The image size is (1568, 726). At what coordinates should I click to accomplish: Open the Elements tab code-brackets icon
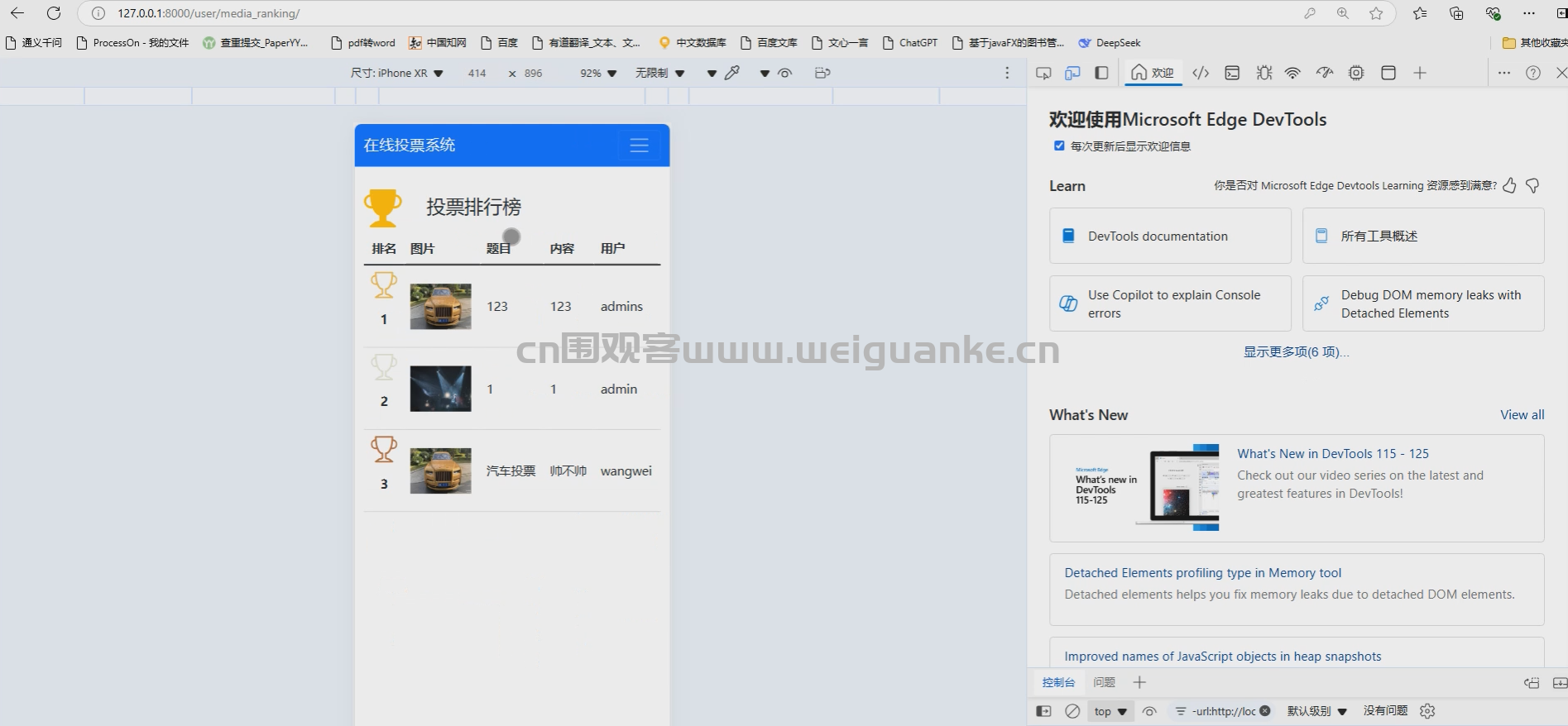1201,73
